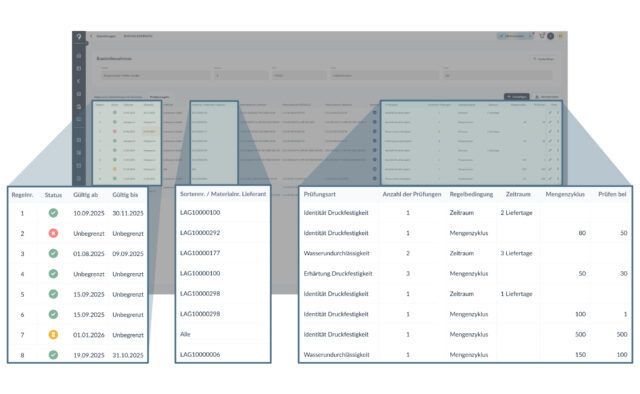The image size is (640, 394).
Task: Click the enlarged '1 Liefertage' cell
Action: (x=516, y=294)
